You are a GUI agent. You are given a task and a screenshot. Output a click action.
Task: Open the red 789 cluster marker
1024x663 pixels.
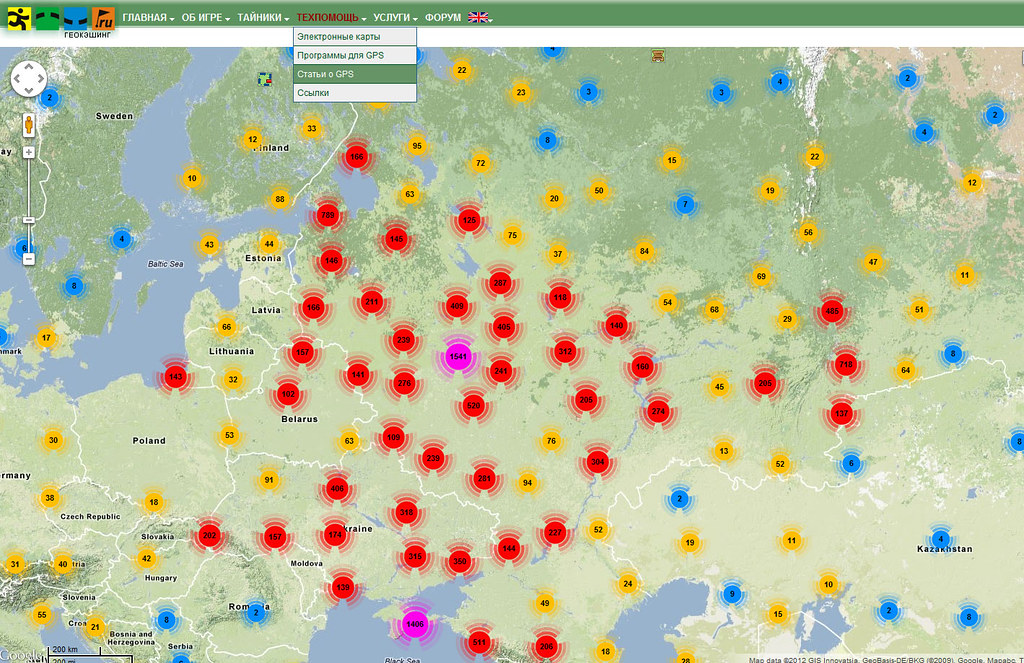point(327,215)
